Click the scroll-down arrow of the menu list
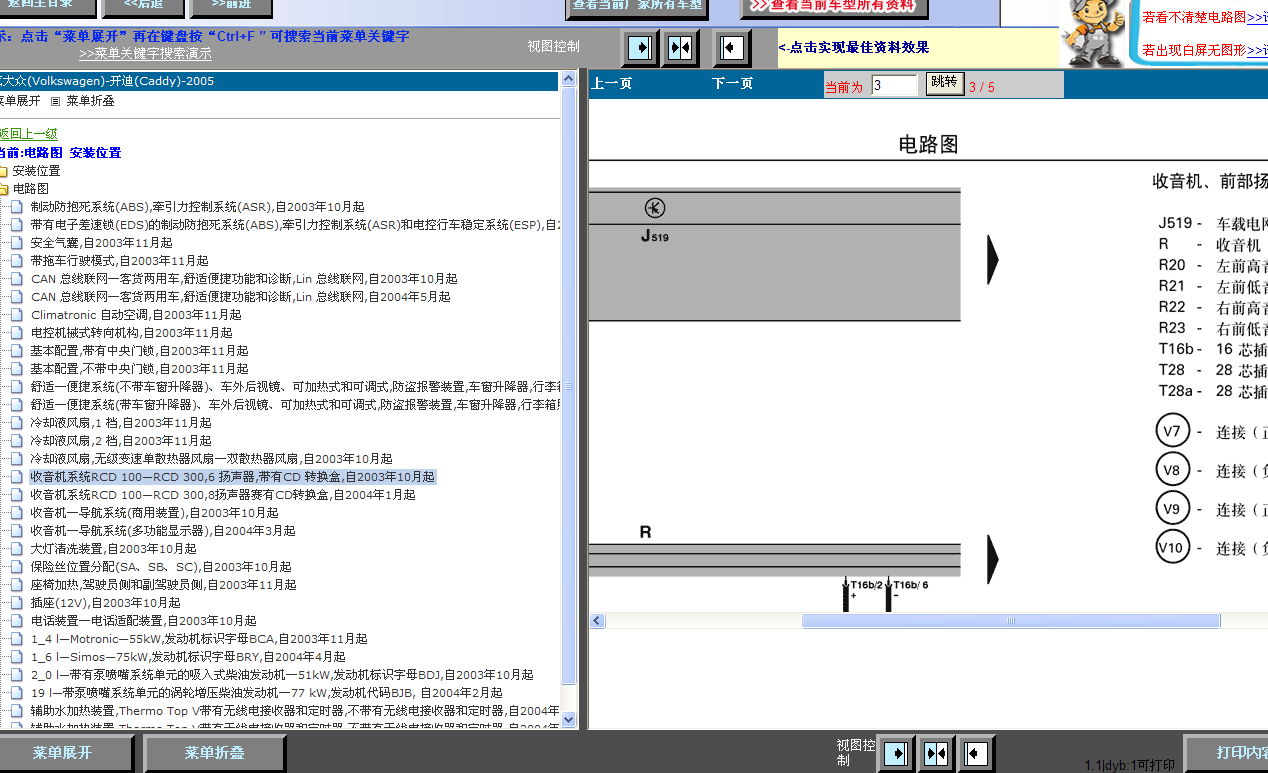1268x773 pixels. tap(569, 719)
